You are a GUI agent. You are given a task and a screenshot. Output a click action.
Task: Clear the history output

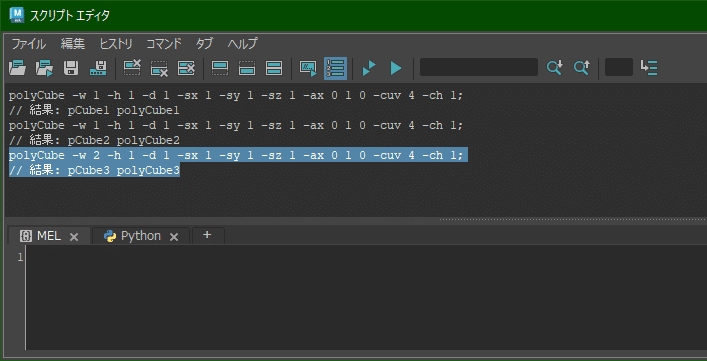[132, 68]
